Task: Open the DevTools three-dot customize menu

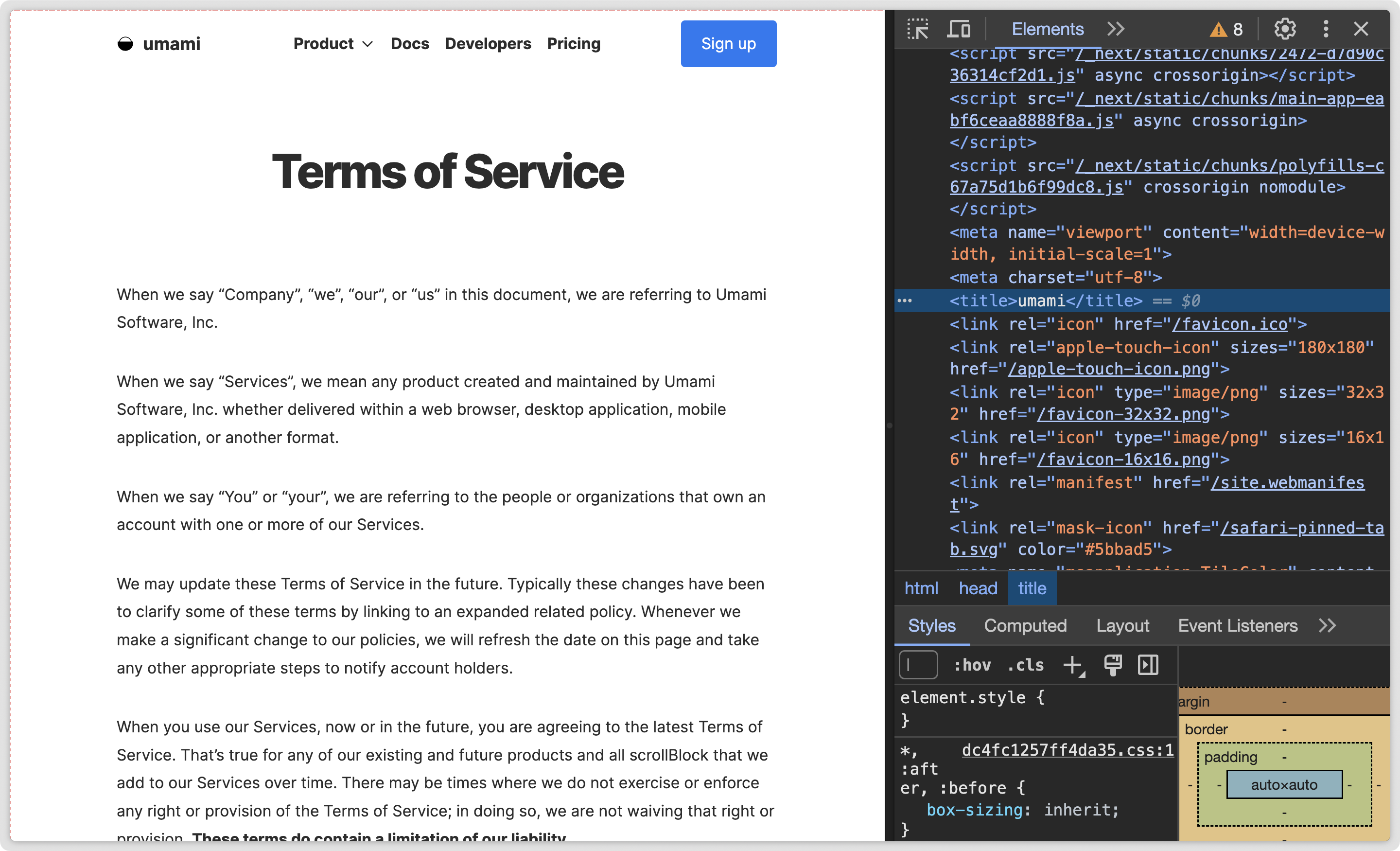Action: (1326, 28)
